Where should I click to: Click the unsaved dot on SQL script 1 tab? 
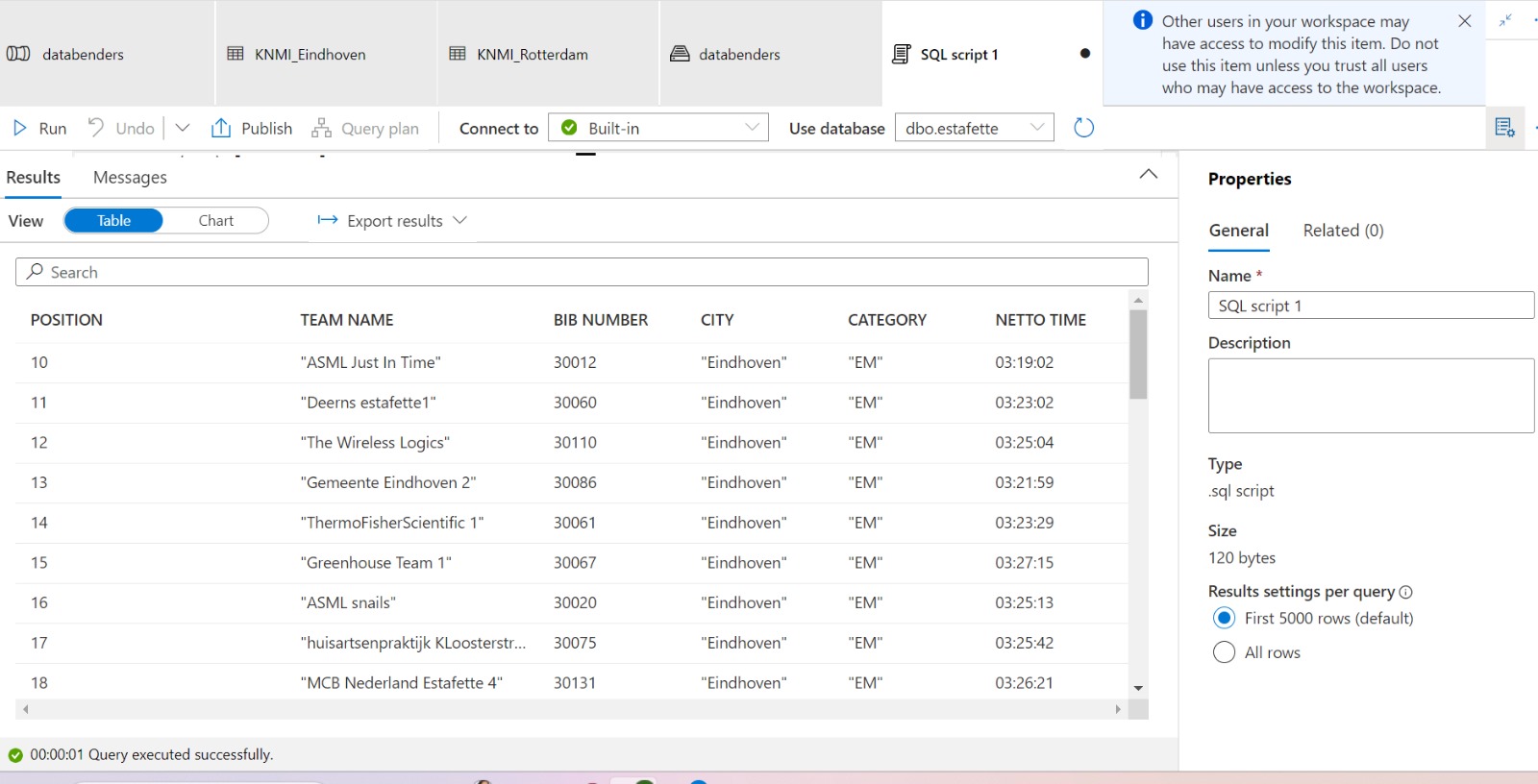[1085, 54]
